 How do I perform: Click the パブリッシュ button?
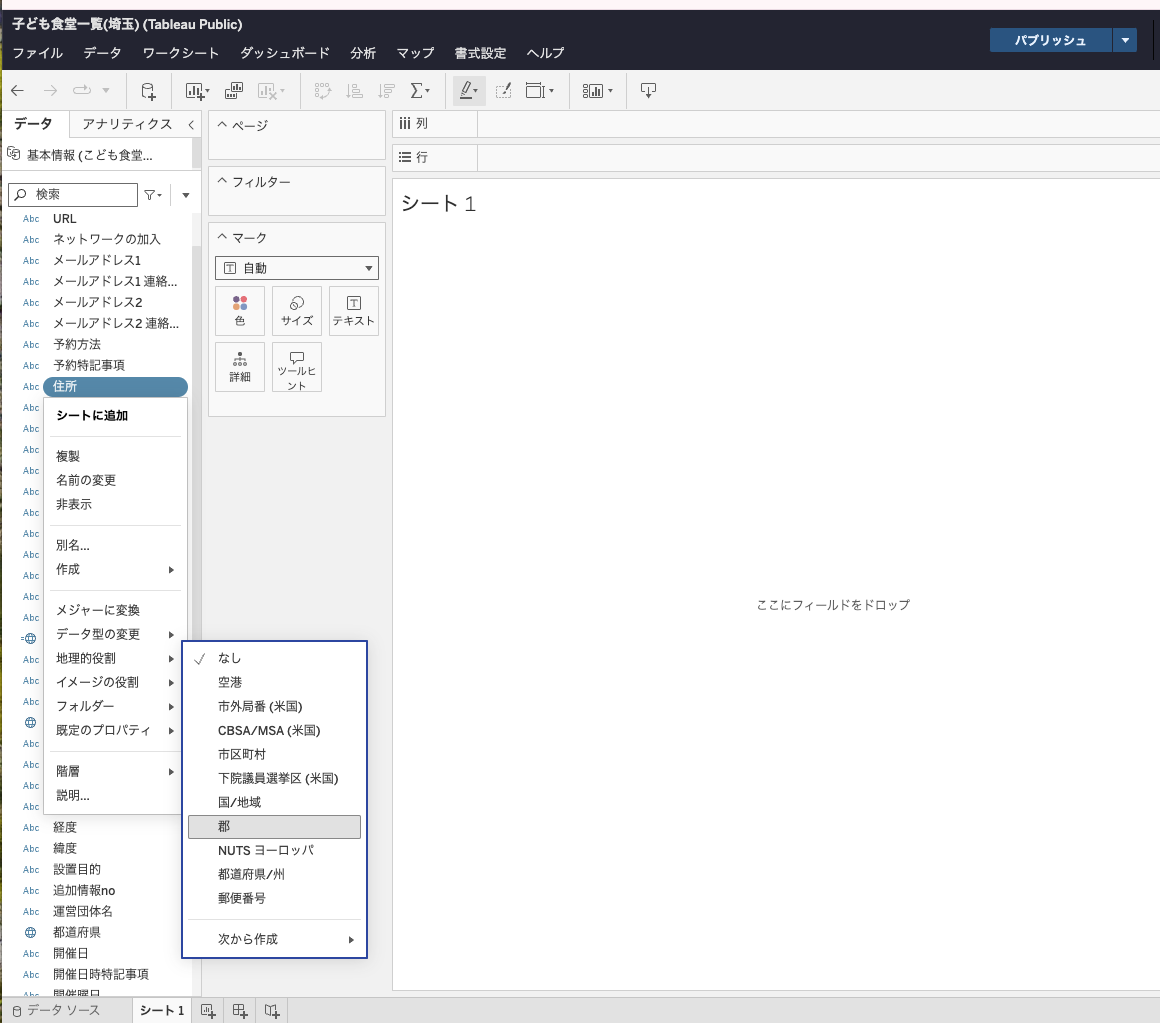coord(1051,40)
